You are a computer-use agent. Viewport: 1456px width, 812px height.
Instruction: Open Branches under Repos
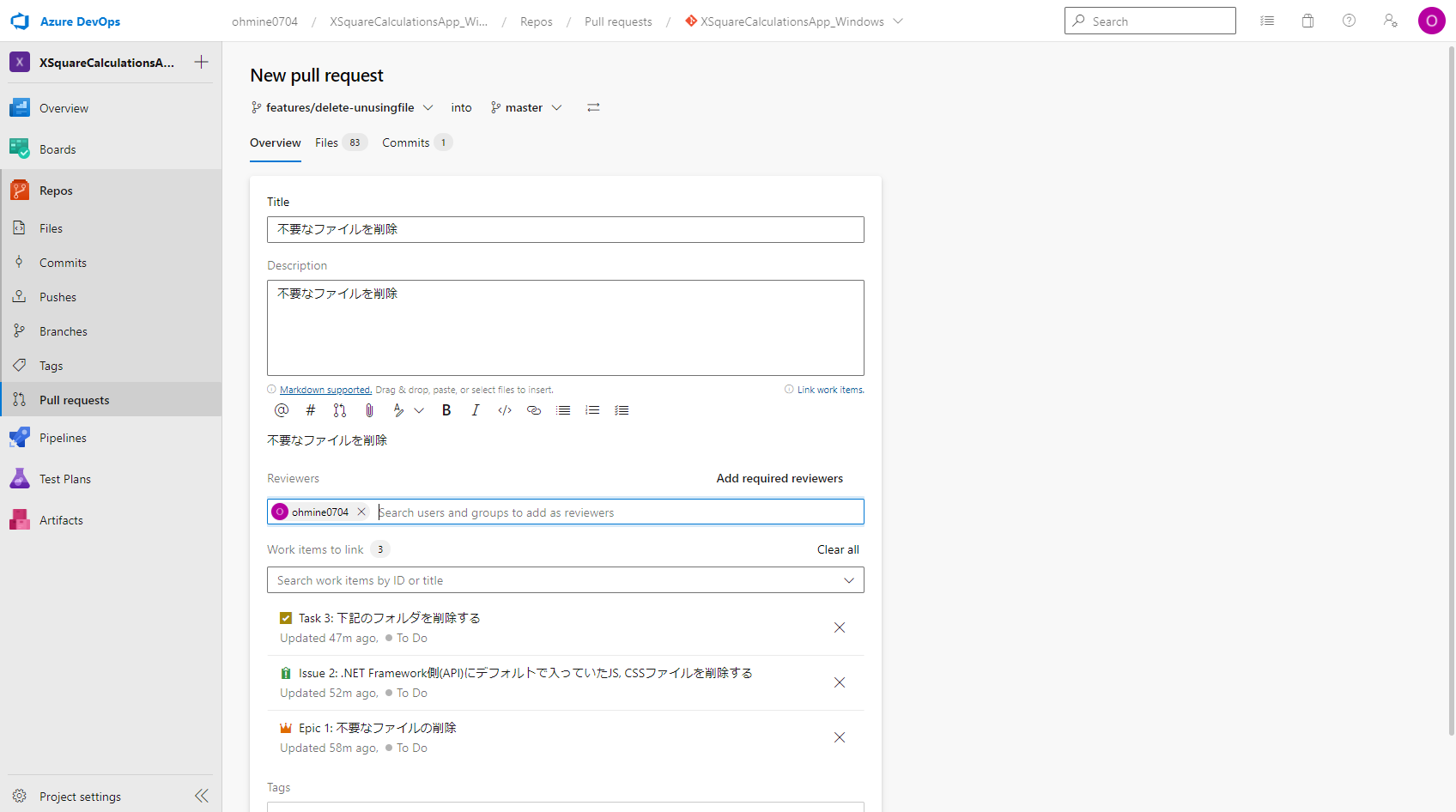pos(111,331)
